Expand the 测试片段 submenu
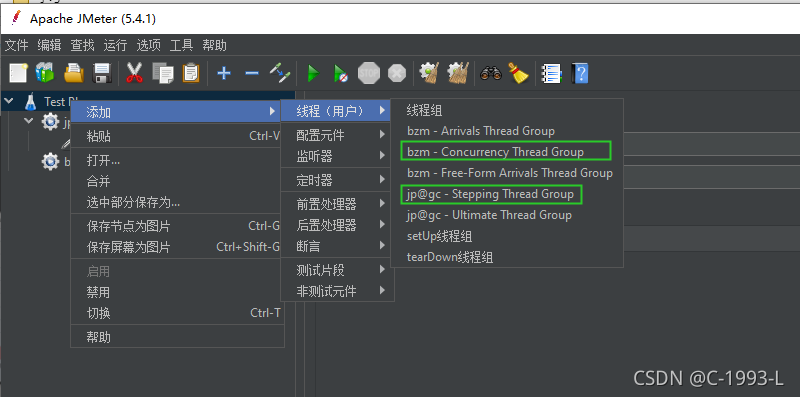Image resolution: width=800 pixels, height=397 pixels. pyautogui.click(x=336, y=270)
